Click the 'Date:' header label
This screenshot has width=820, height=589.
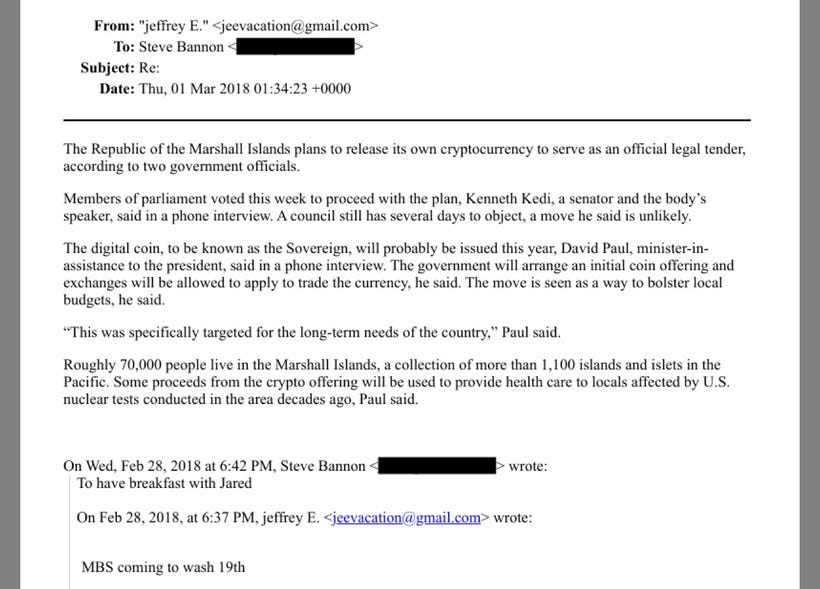pos(117,89)
